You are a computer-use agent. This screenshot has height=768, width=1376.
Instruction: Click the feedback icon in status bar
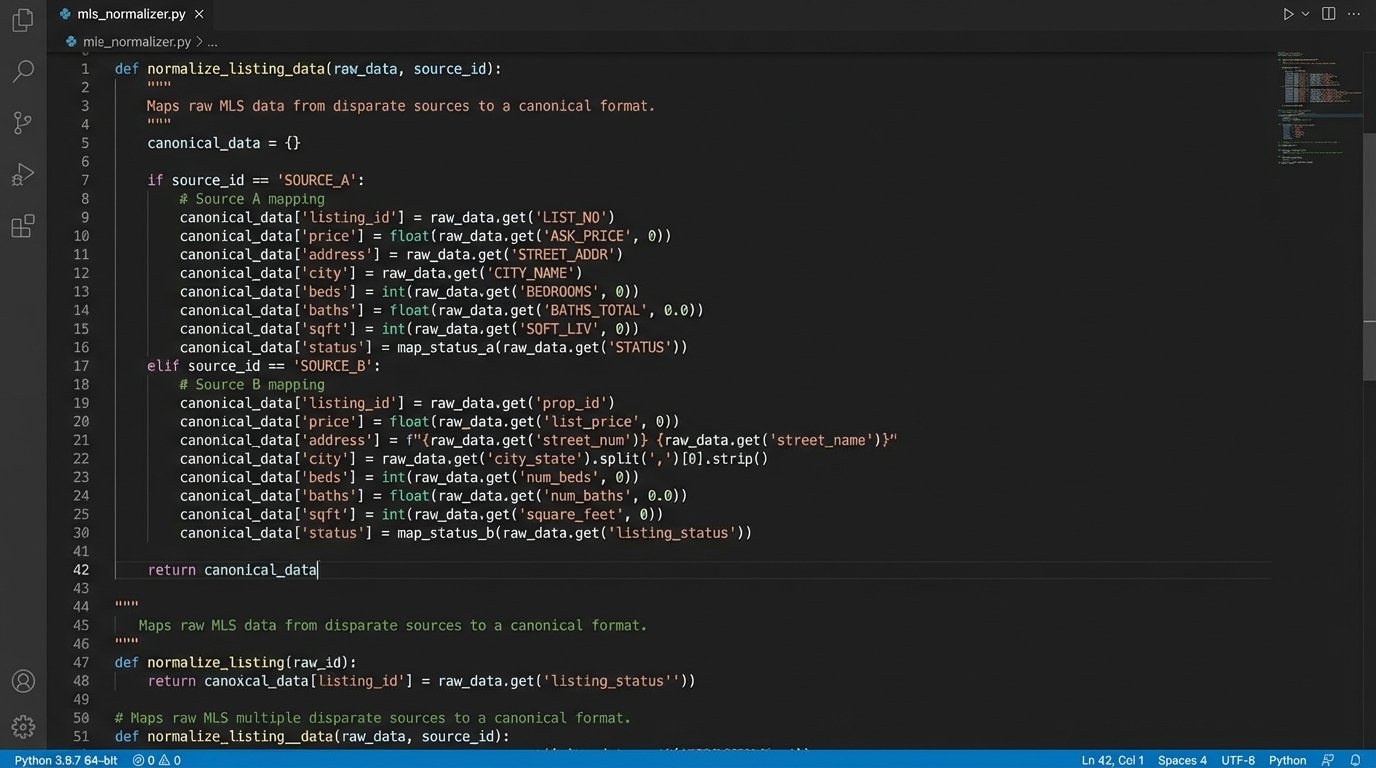pos(1328,760)
